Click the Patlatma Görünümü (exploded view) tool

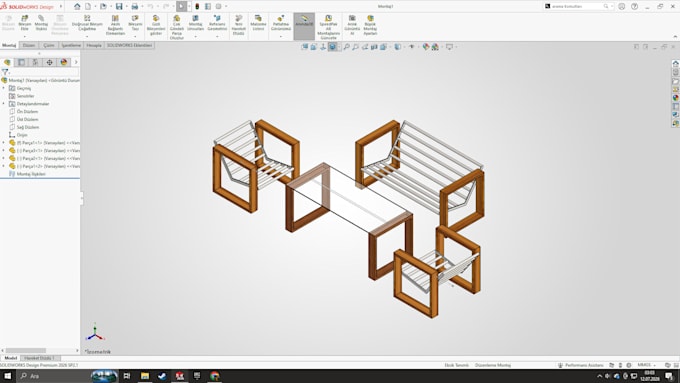tap(281, 23)
